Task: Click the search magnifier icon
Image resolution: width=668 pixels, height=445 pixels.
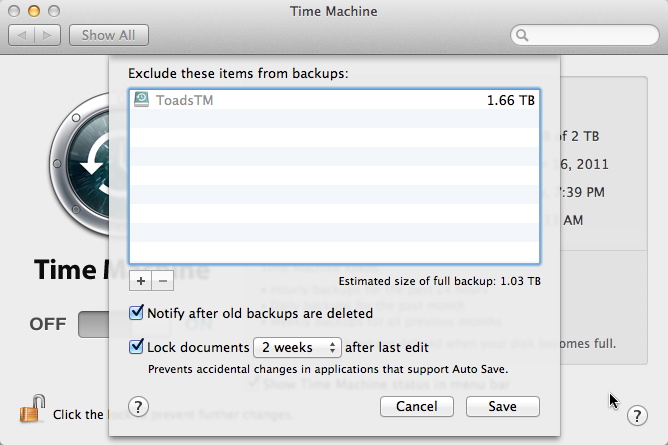Action: (x=522, y=35)
